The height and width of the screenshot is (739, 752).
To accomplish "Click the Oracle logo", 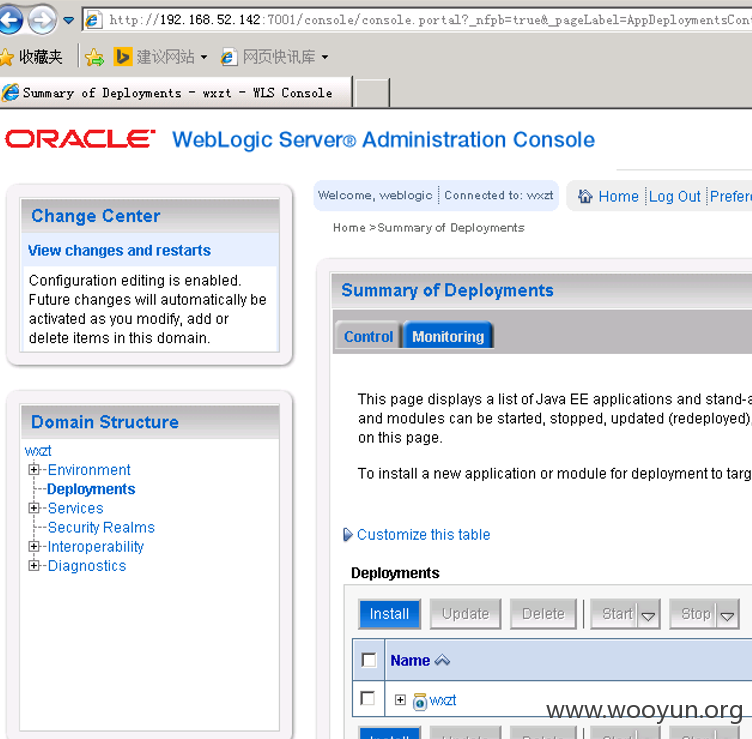I will (80, 139).
